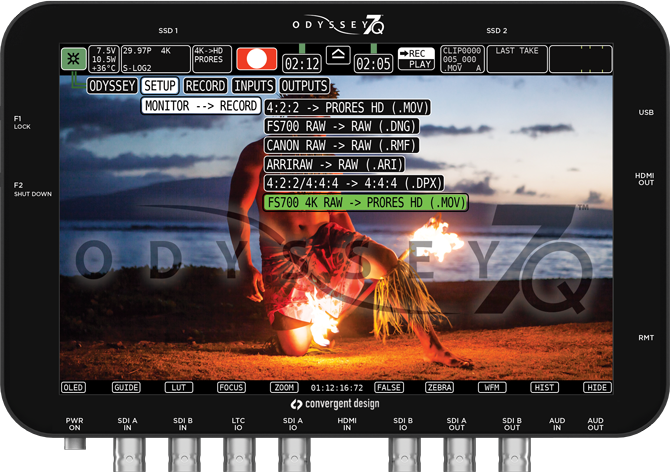Toggle the OLED button

(73, 387)
